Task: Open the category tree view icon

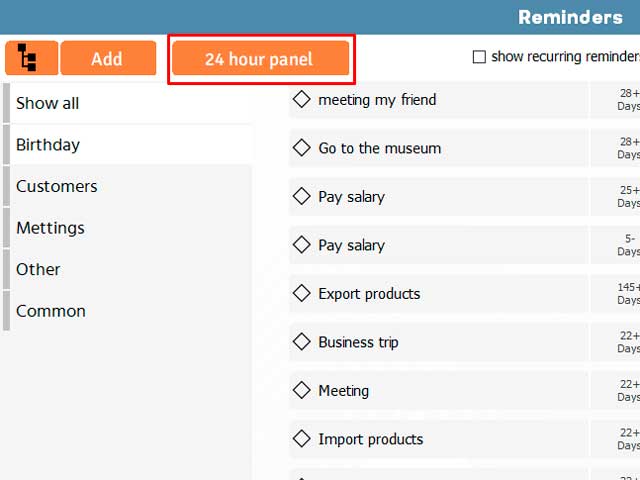Action: tap(31, 58)
